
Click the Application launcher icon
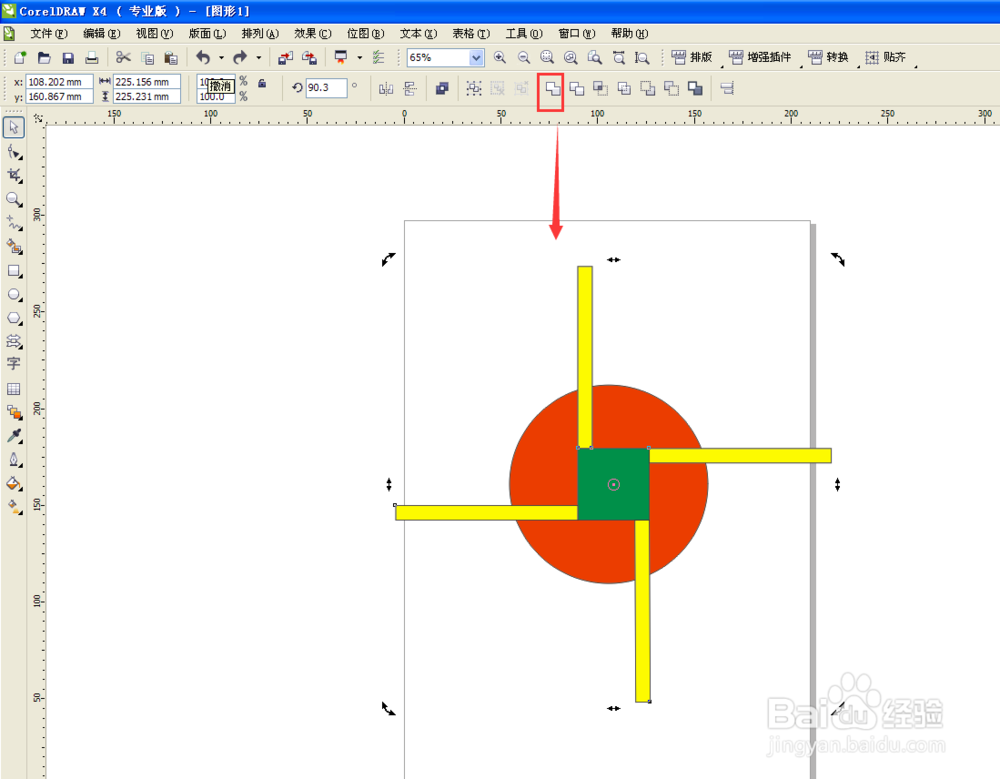tap(341, 57)
